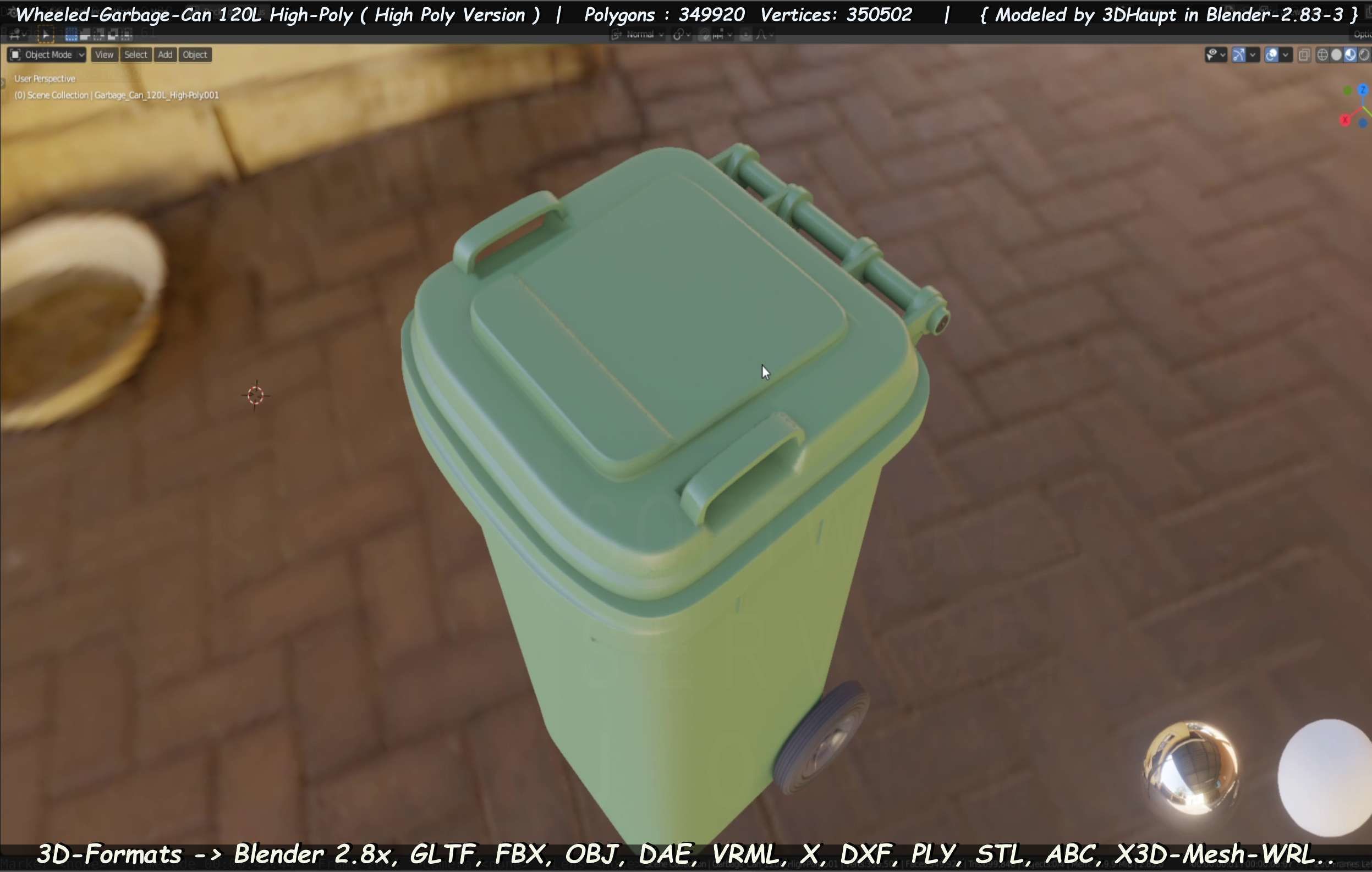Open the overlays options dropdown
This screenshot has width=1372, height=872.
pos(1286,54)
